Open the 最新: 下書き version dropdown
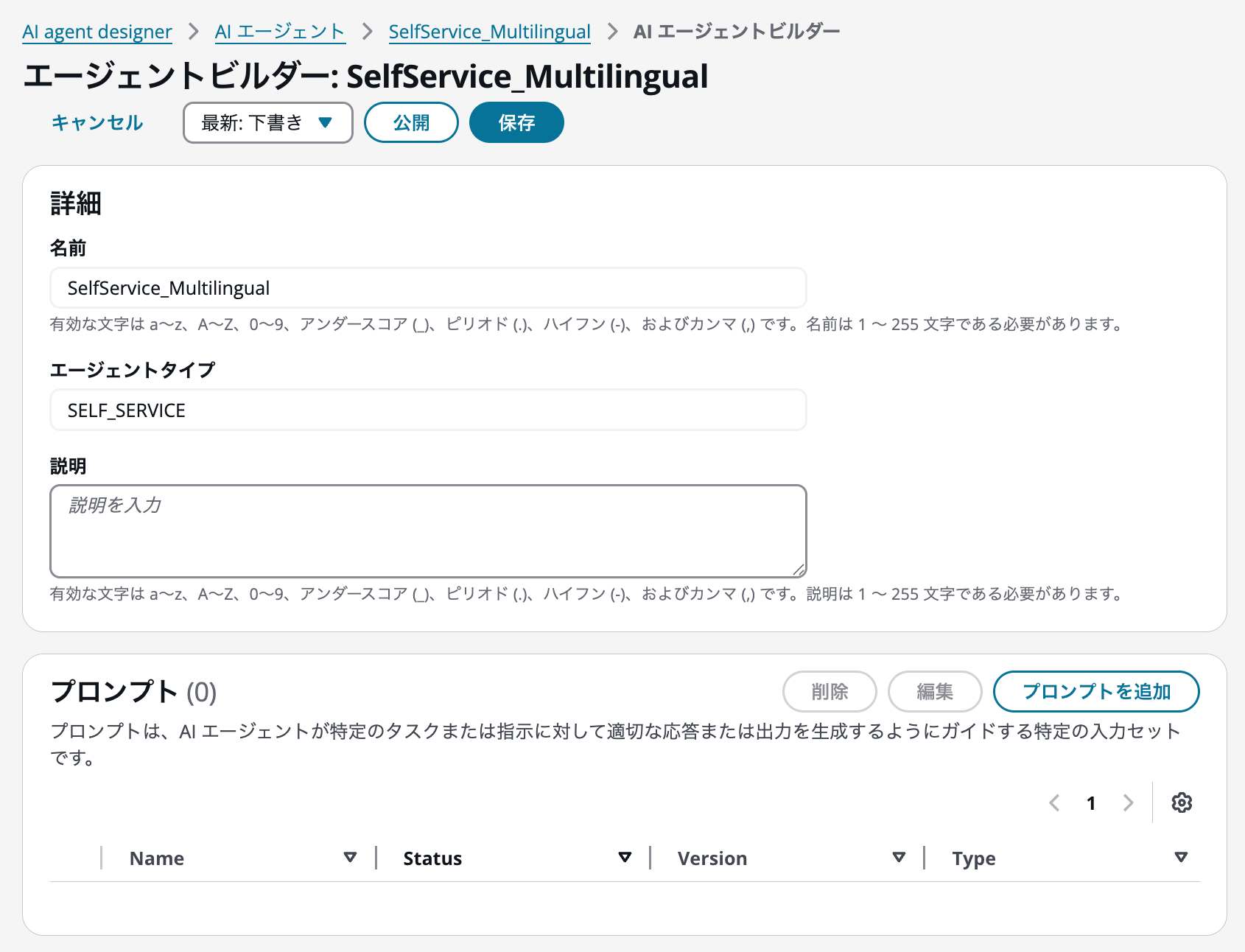Screen dimensions: 1245x952 [267, 122]
